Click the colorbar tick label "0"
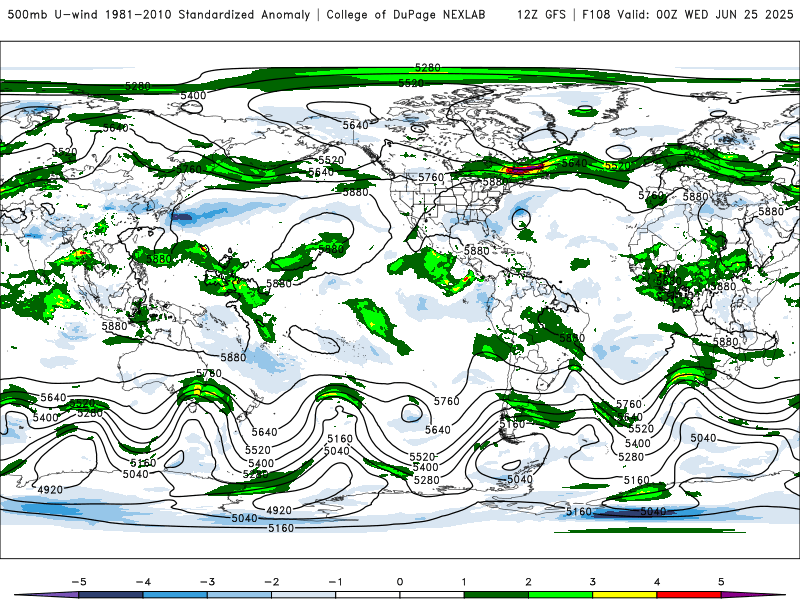 [x=400, y=582]
